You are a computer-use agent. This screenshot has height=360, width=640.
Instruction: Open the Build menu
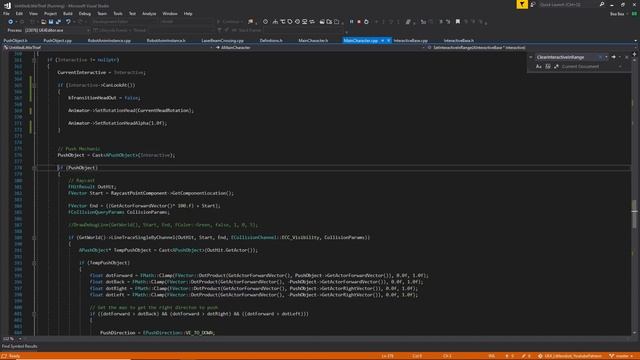pyautogui.click(x=68, y=13)
